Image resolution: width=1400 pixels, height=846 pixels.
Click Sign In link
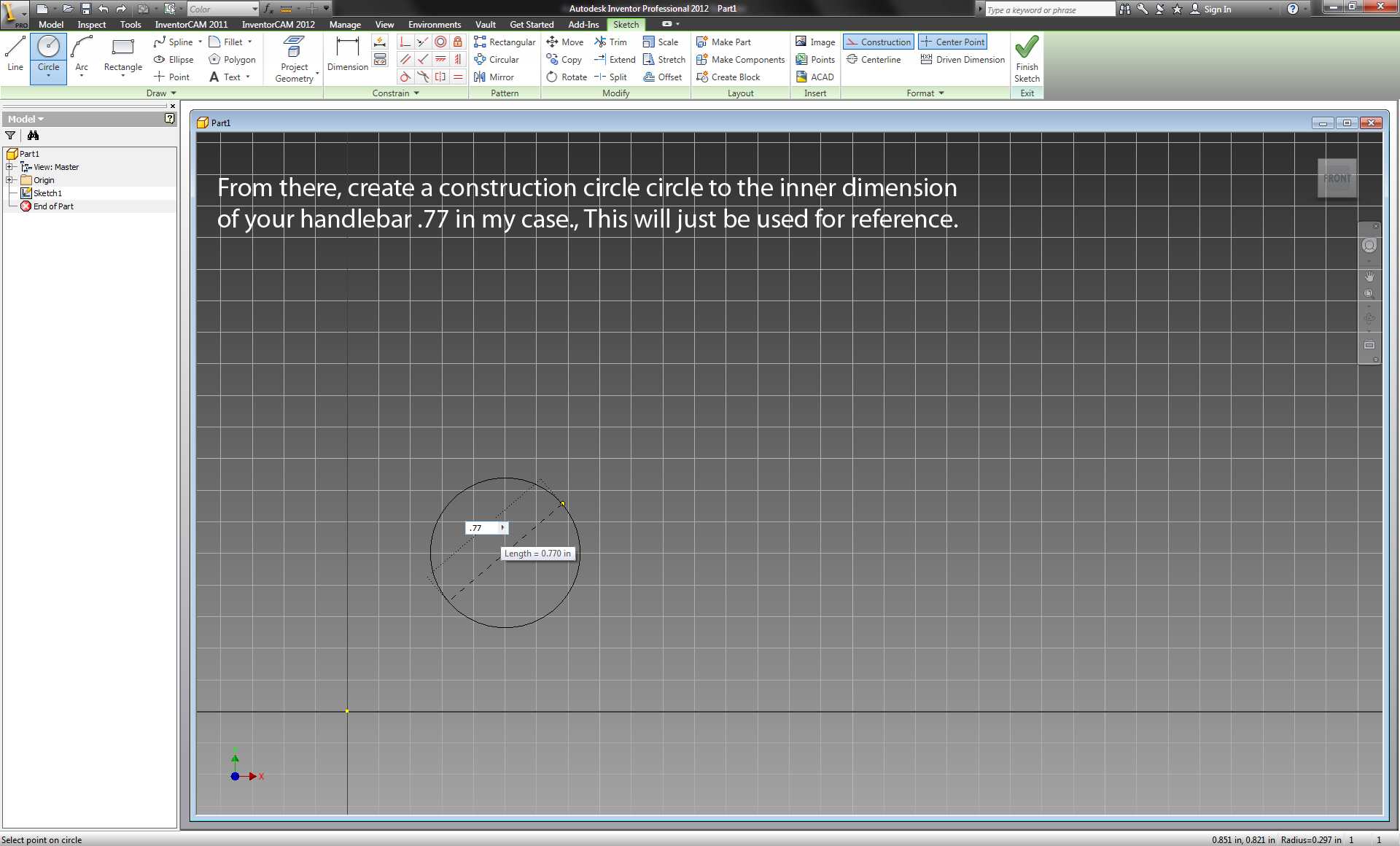coord(1210,9)
